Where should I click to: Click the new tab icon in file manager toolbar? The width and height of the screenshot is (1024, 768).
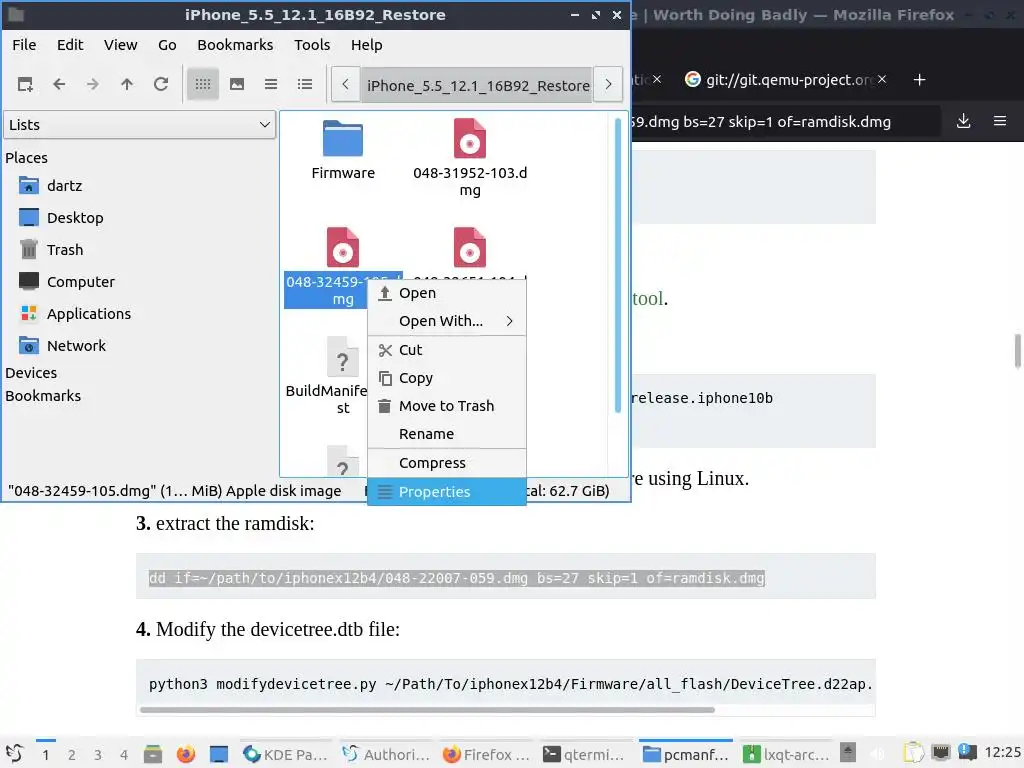pos(25,84)
